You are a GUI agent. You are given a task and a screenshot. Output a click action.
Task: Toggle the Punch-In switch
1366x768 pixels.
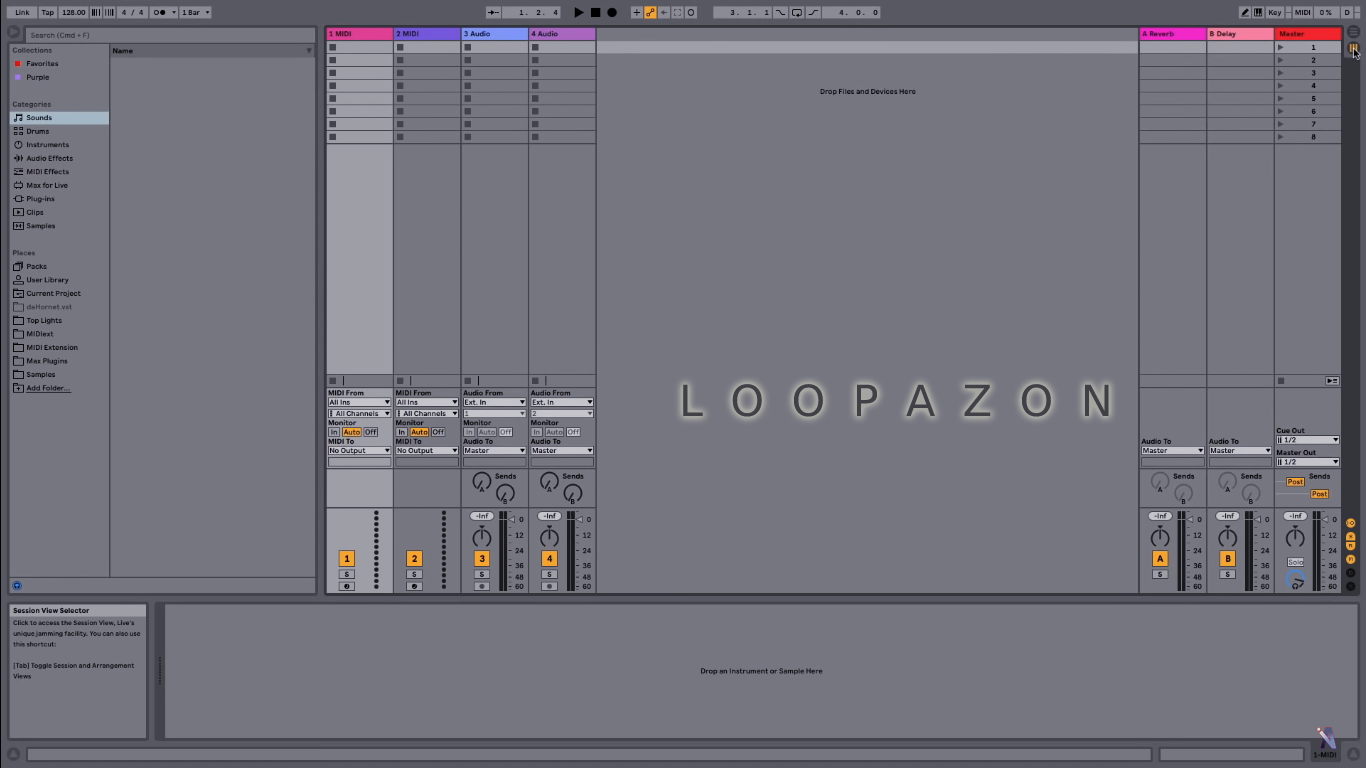781,12
